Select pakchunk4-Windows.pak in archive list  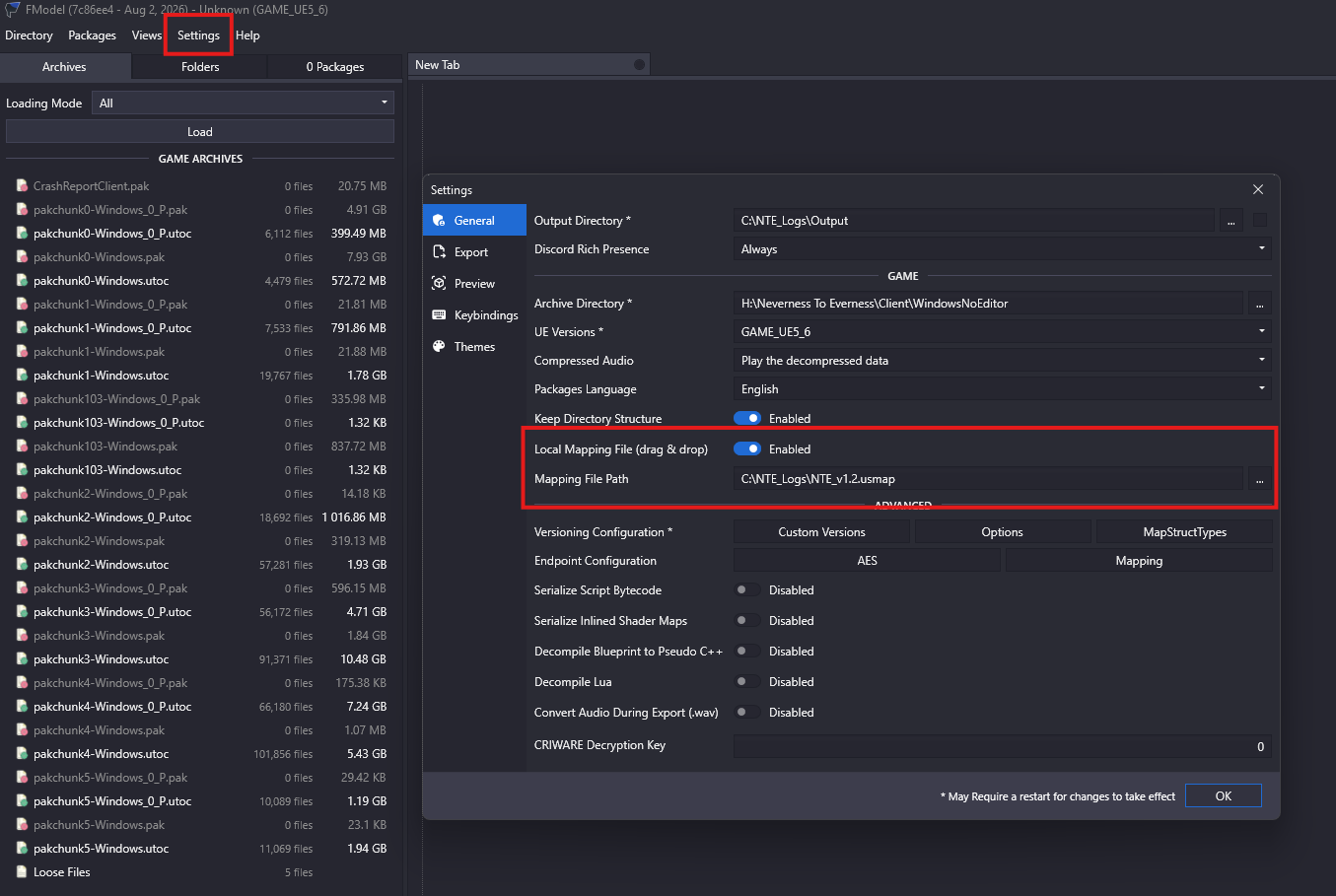coord(201,730)
